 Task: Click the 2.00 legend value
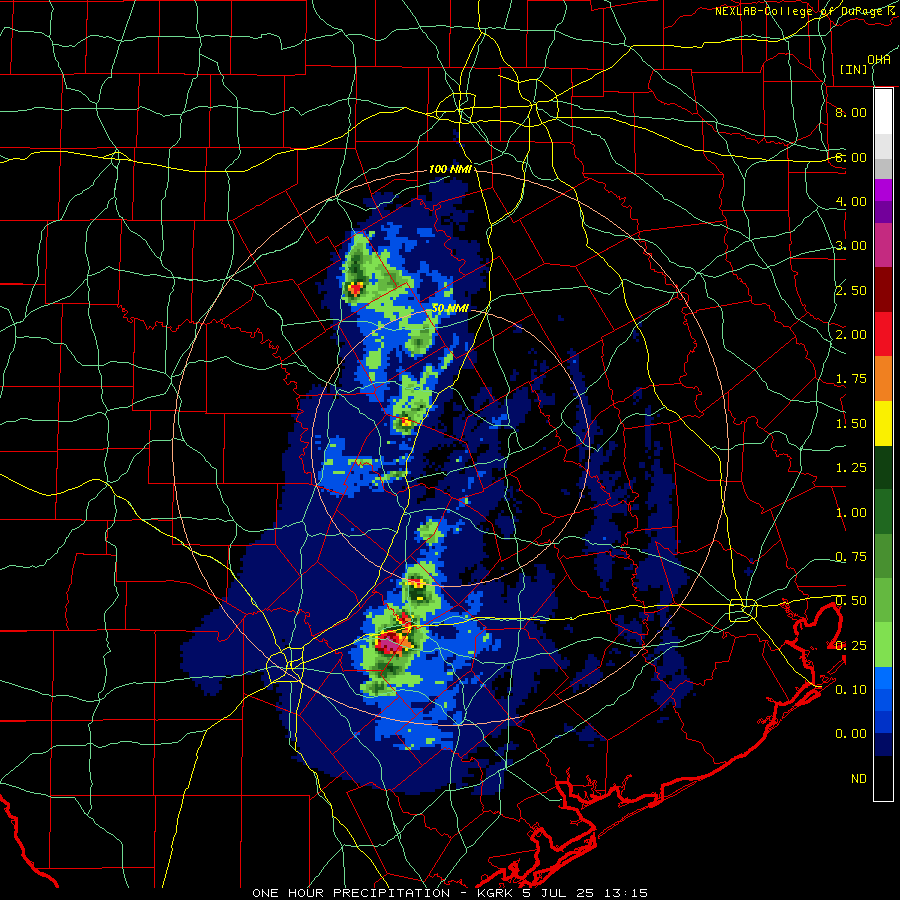point(851,335)
